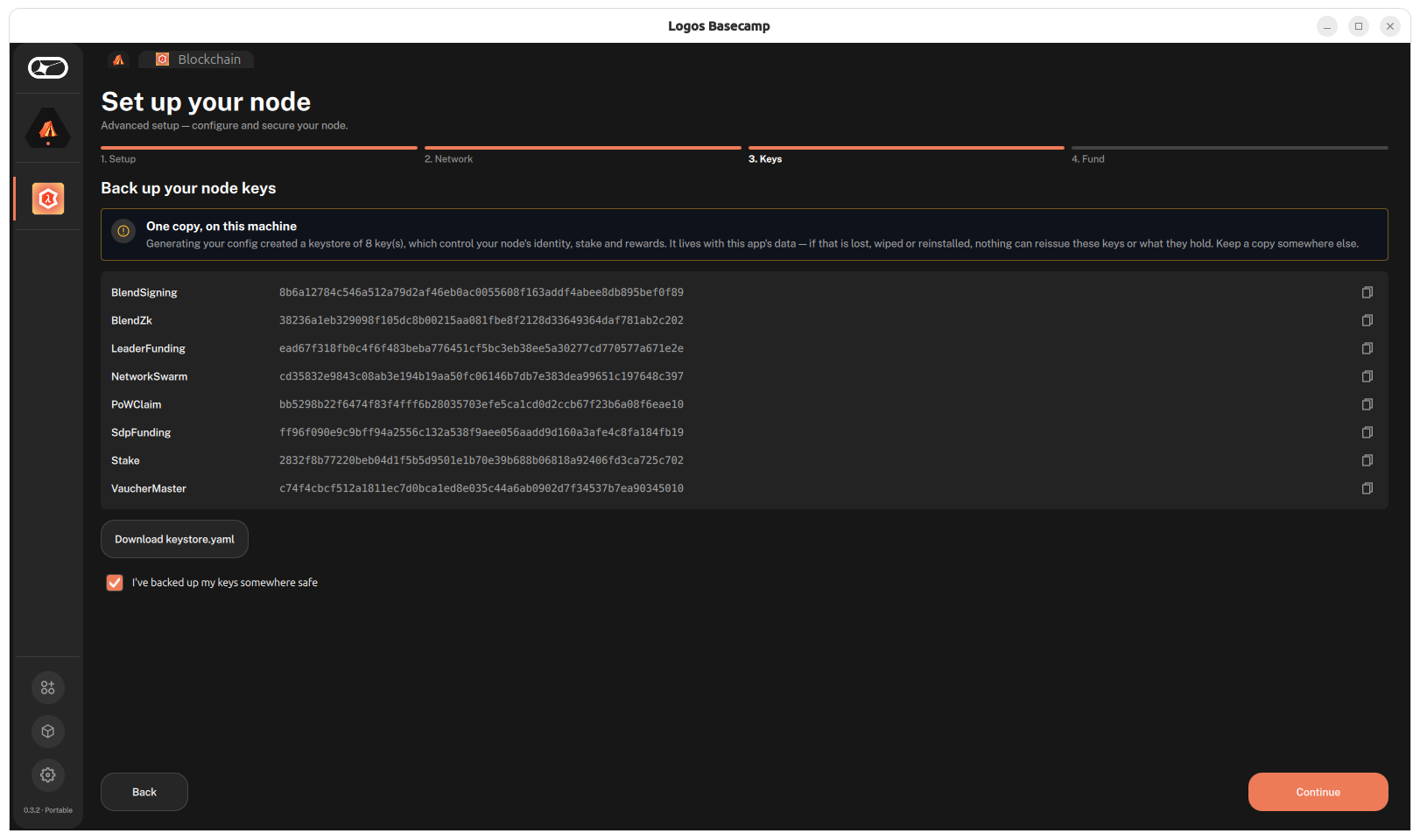
Task: Click the BlendSigning key hash text
Action: coord(482,292)
